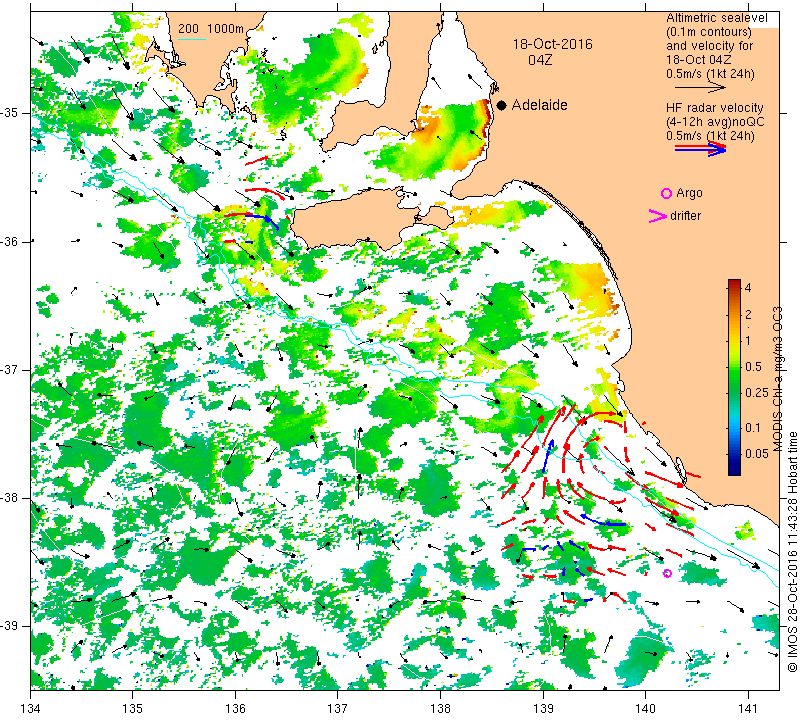
Task: Click the '-36' latitude axis label
Action: click(x=11, y=241)
